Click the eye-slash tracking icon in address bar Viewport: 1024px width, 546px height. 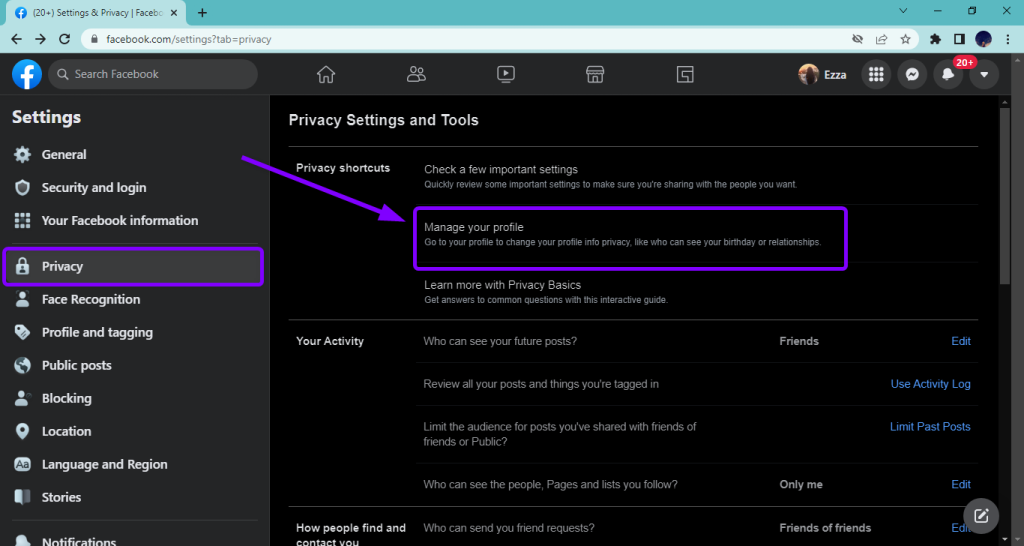(857, 39)
